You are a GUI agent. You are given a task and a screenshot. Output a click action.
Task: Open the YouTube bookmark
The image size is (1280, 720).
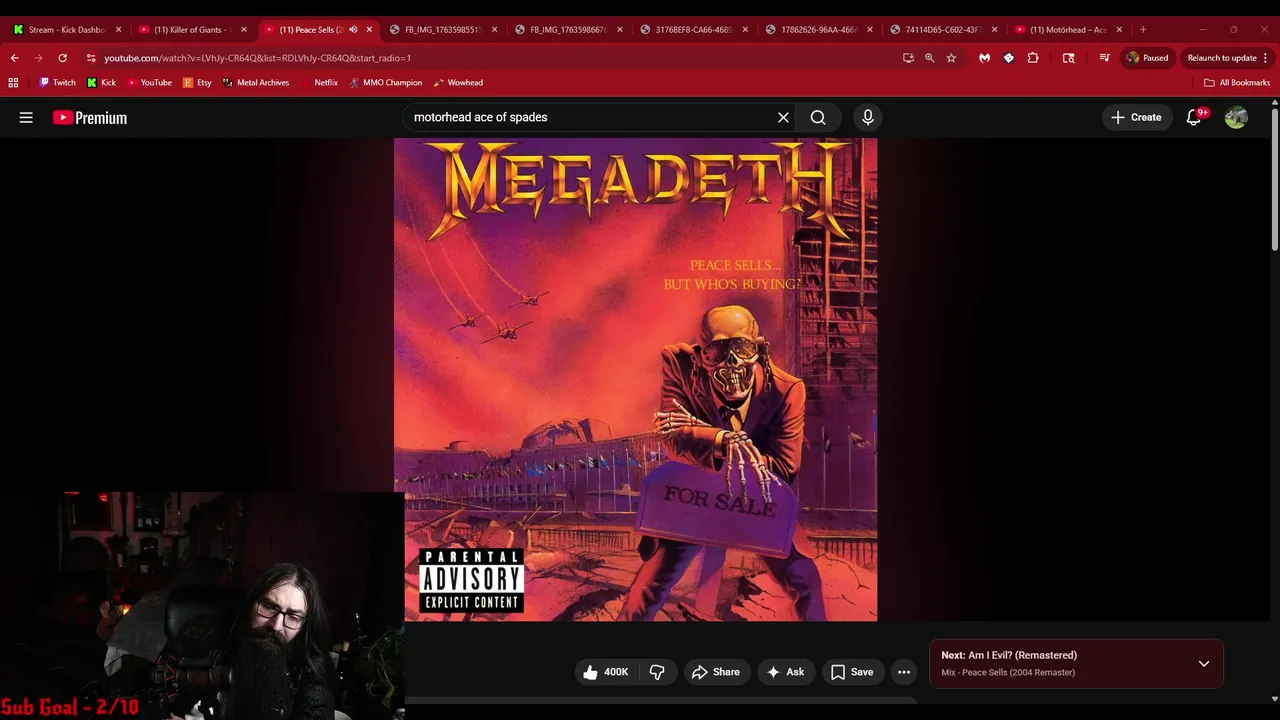tap(149, 83)
